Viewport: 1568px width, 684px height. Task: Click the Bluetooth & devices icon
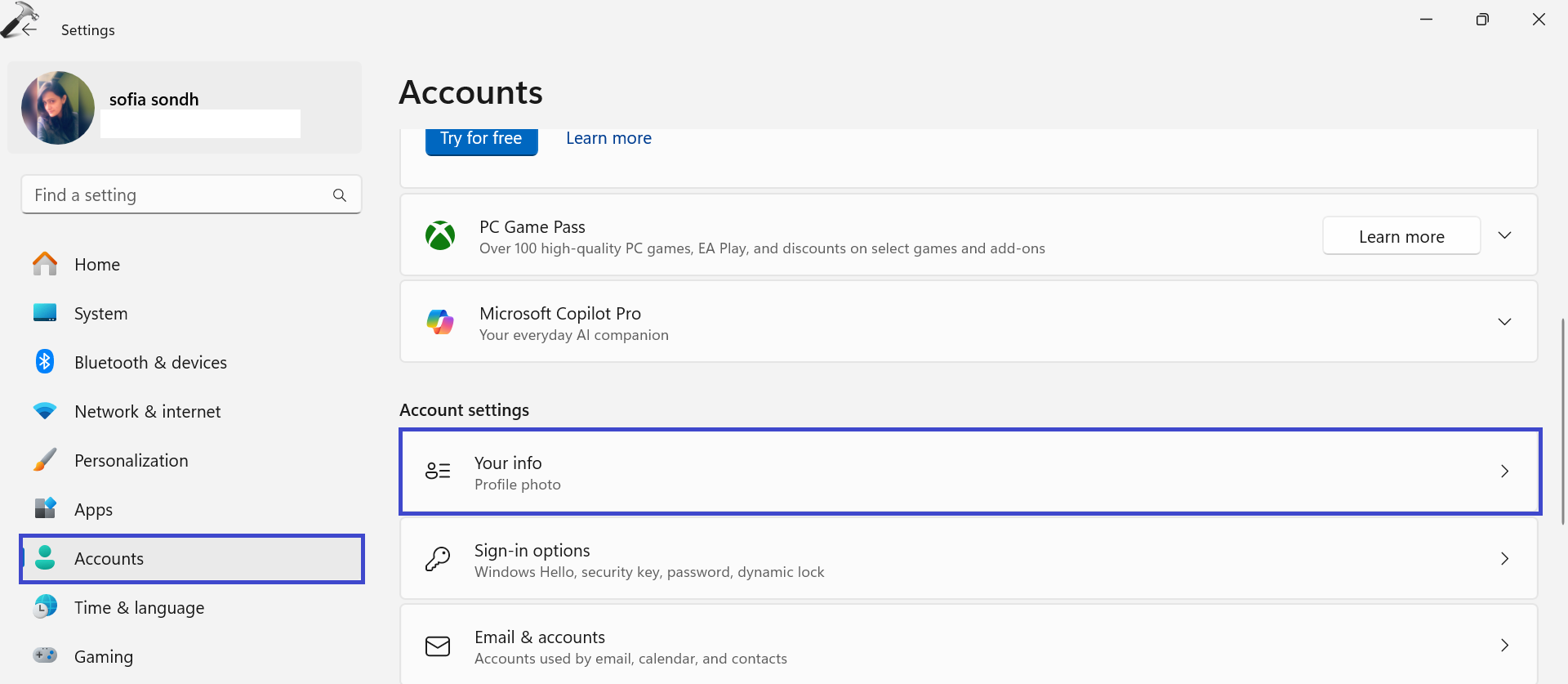45,361
